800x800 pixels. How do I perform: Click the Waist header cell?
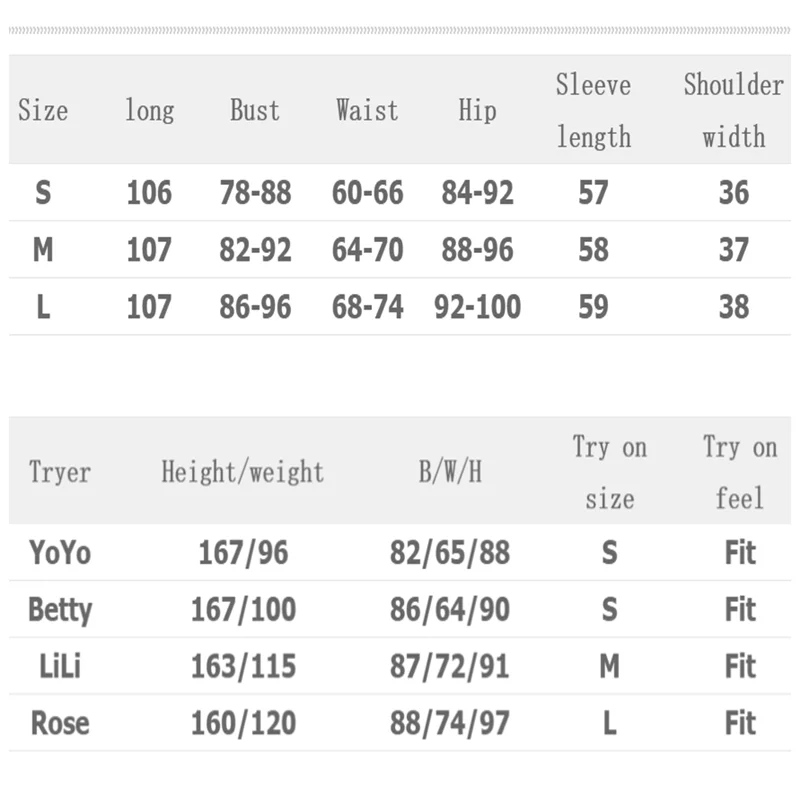(367, 110)
